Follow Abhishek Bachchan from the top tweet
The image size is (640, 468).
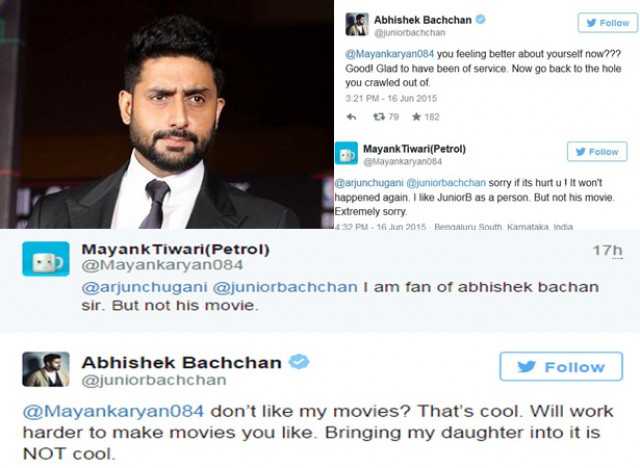pyautogui.click(x=607, y=23)
